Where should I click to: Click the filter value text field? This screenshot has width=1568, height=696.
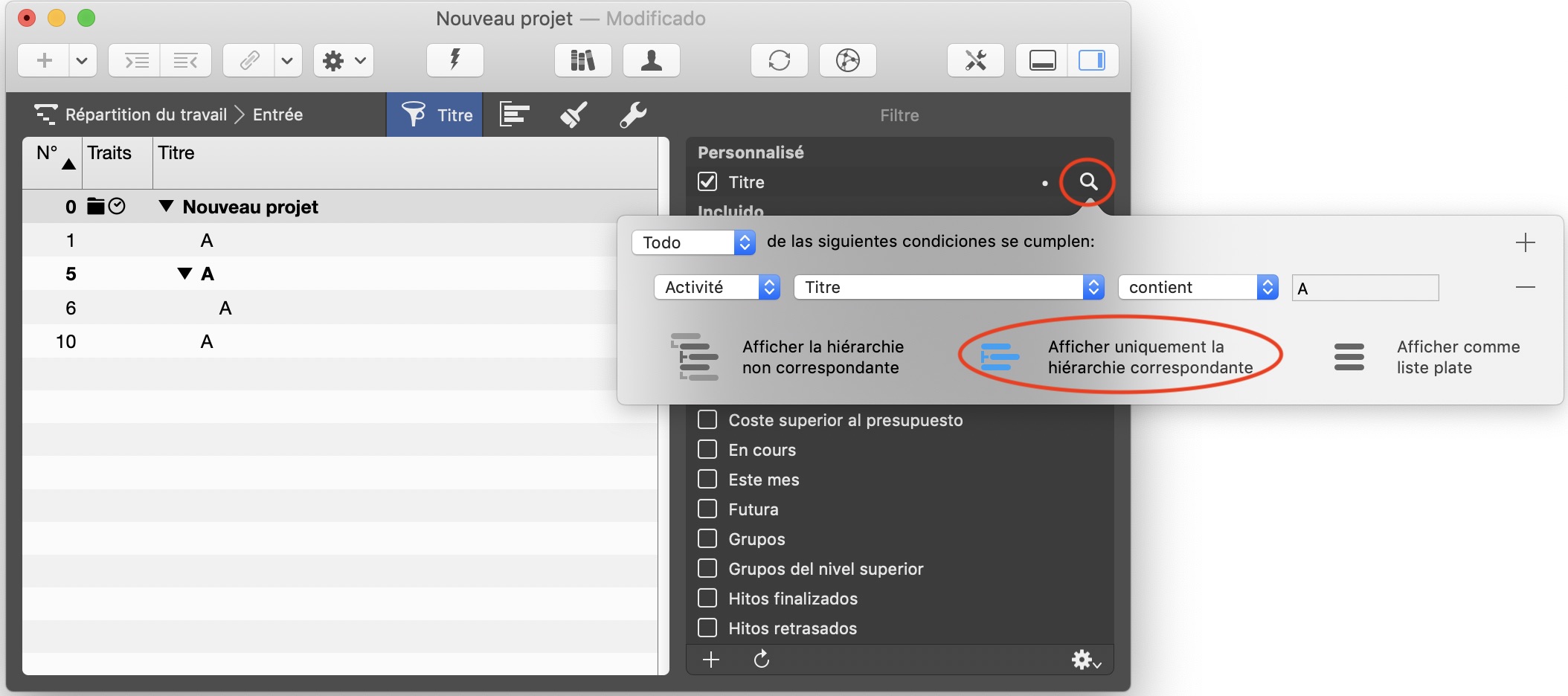point(1365,288)
